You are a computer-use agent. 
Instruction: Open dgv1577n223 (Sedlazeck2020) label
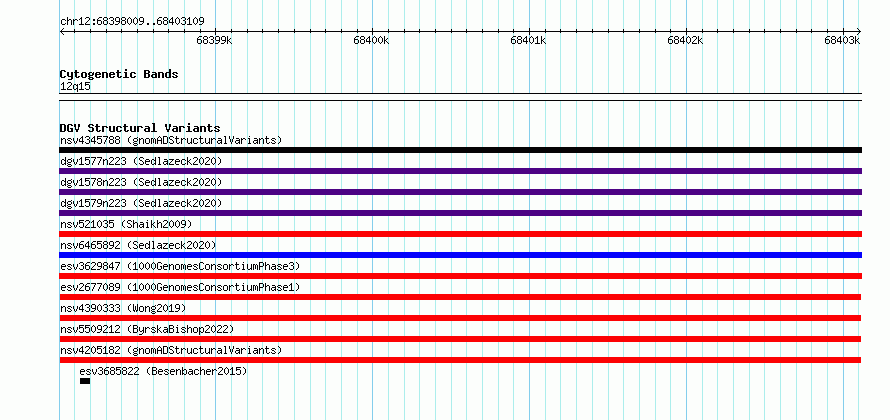(141, 161)
